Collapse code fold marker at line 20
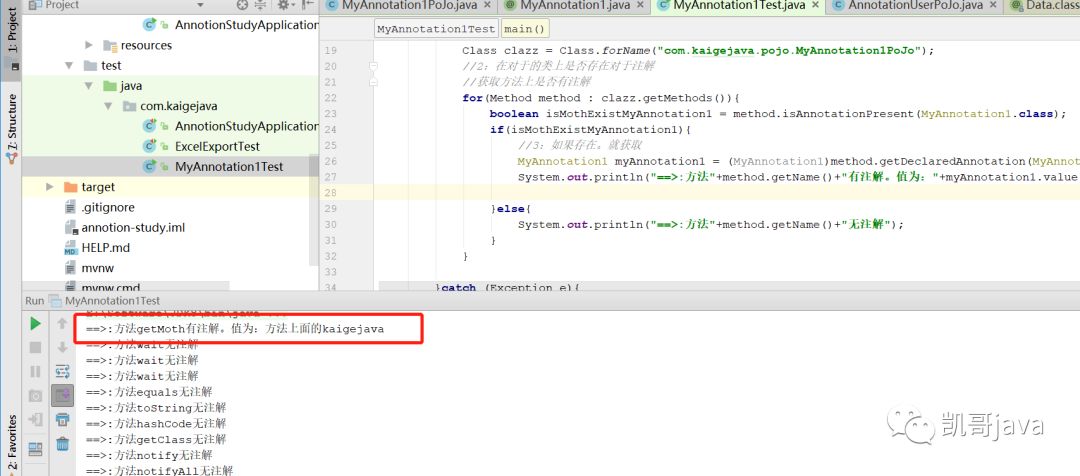This screenshot has height=476, width=1080. point(373,67)
